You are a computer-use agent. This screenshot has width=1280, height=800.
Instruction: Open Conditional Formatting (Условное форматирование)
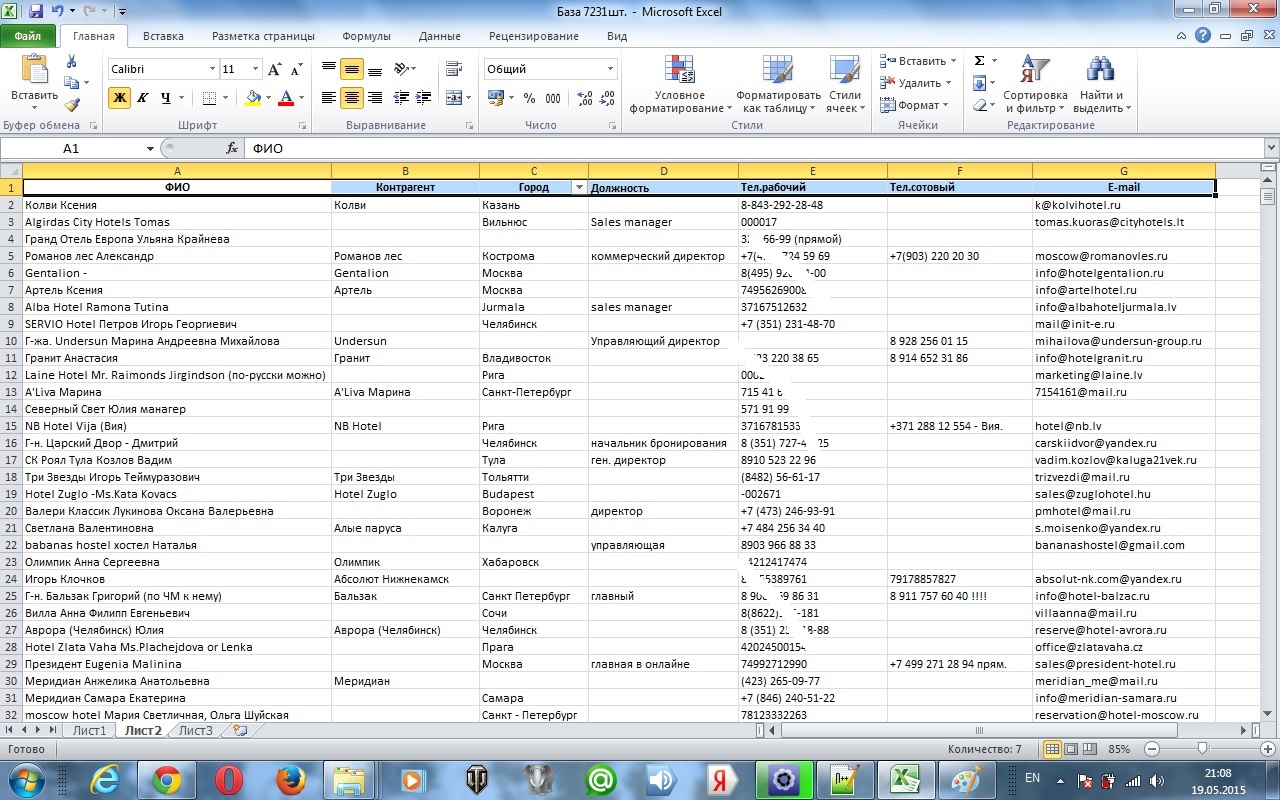680,84
